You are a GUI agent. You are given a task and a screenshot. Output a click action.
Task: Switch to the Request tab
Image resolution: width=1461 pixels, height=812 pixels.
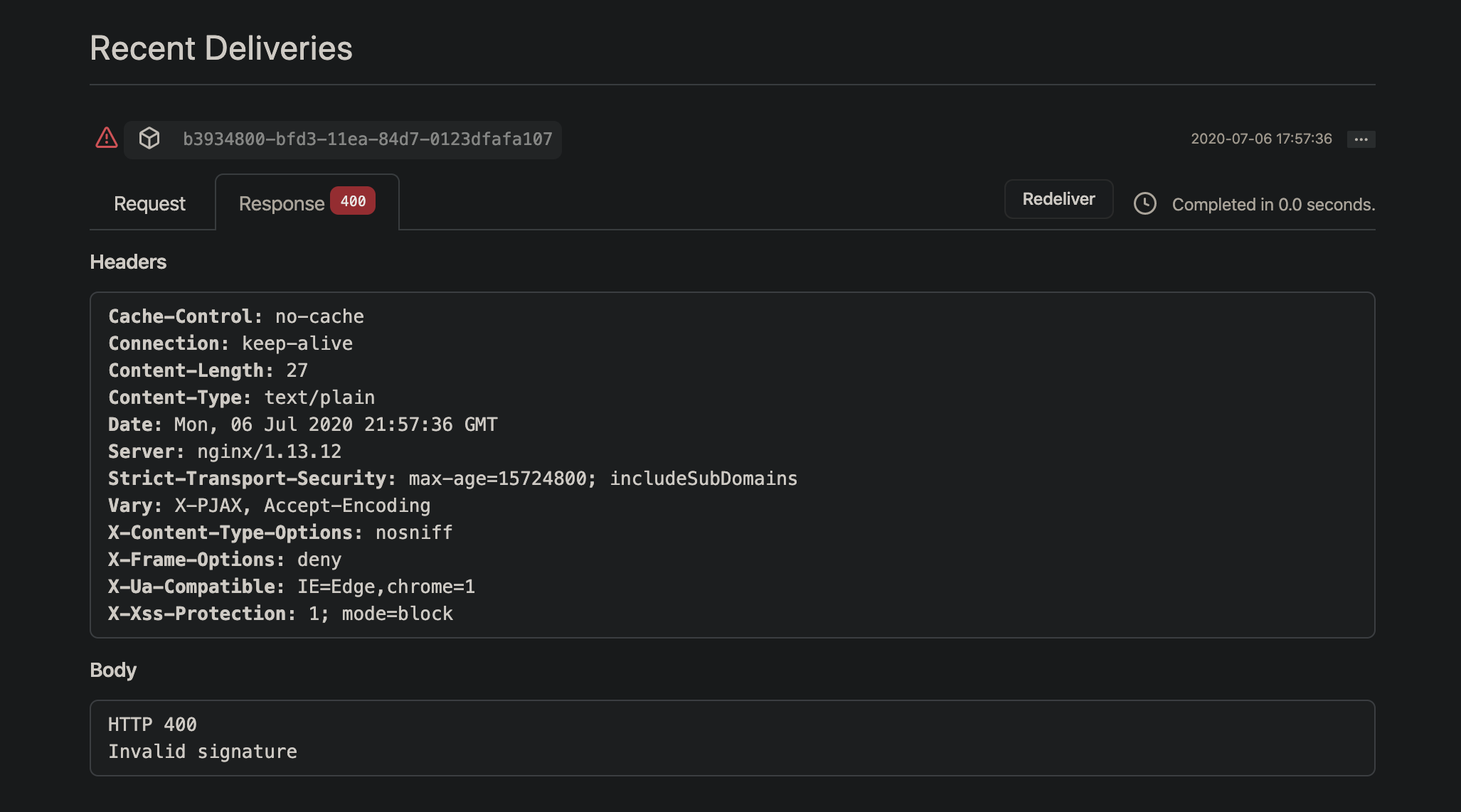[x=149, y=203]
